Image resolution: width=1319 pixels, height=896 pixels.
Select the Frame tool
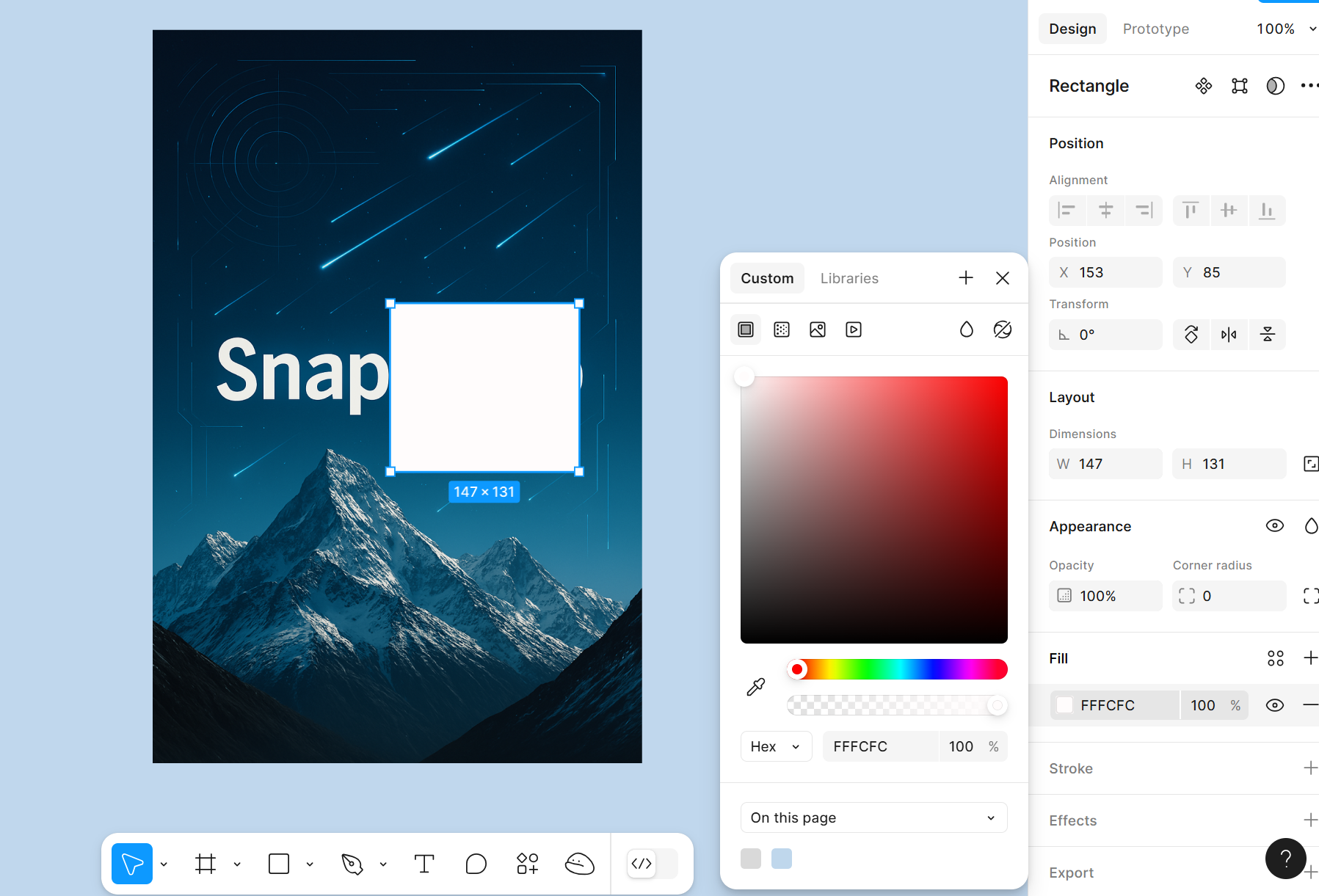[206, 864]
